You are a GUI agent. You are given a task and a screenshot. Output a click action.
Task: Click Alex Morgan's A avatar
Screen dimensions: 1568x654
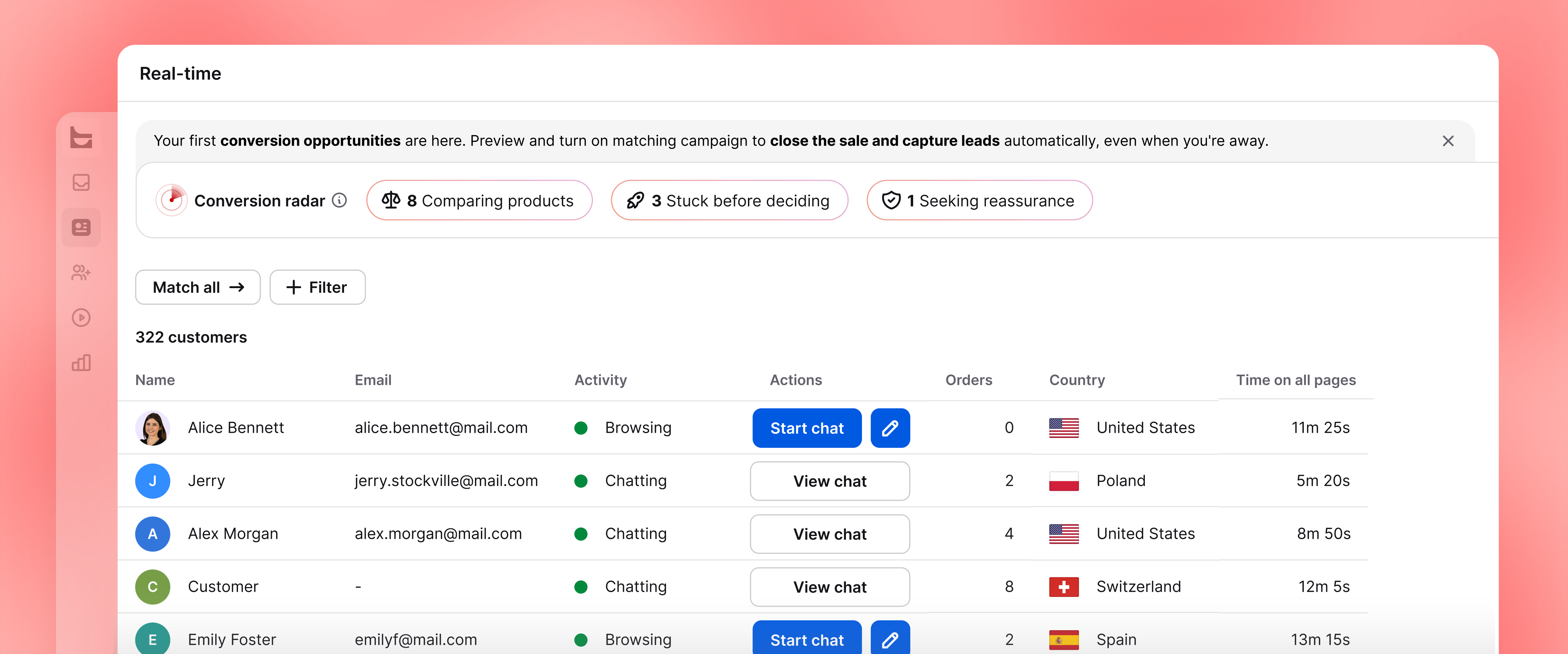[x=152, y=534]
